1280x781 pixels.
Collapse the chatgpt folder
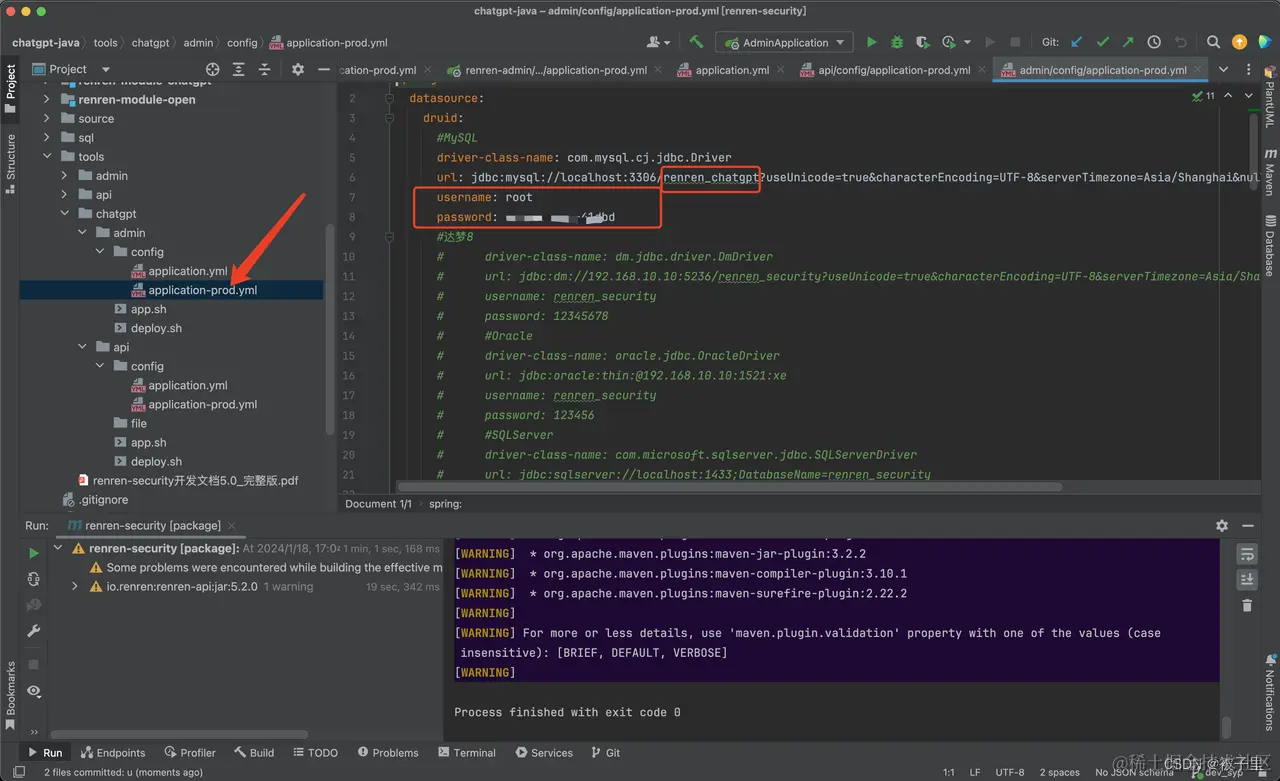tap(65, 213)
